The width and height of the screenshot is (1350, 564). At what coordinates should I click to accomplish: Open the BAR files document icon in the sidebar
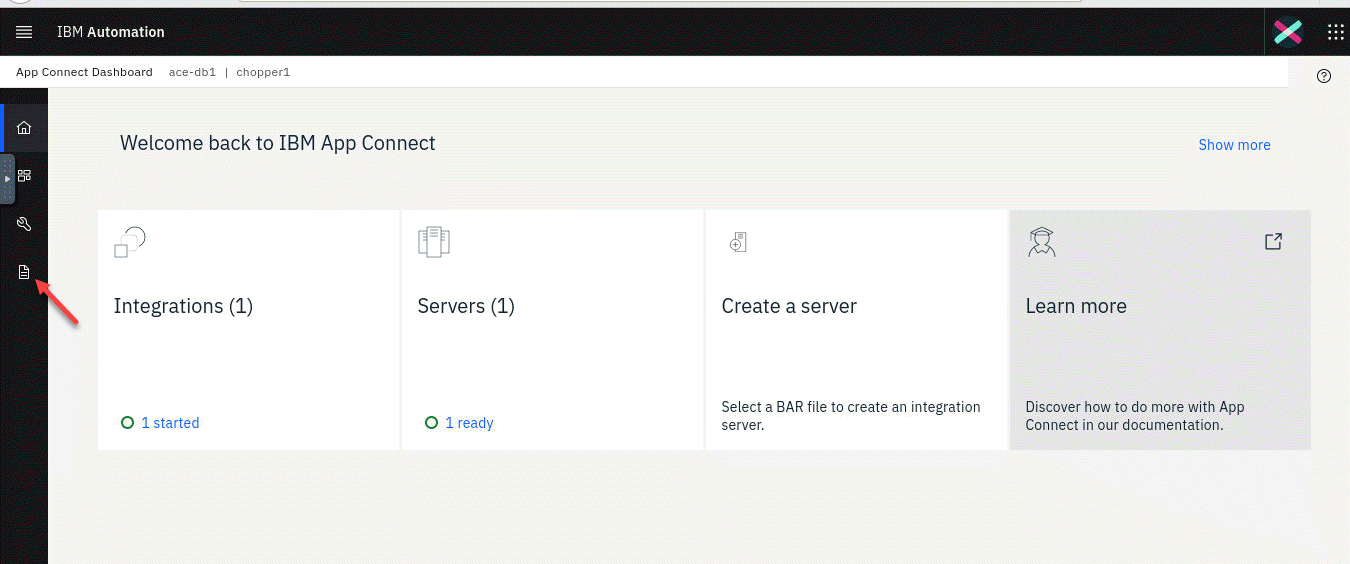[x=24, y=272]
